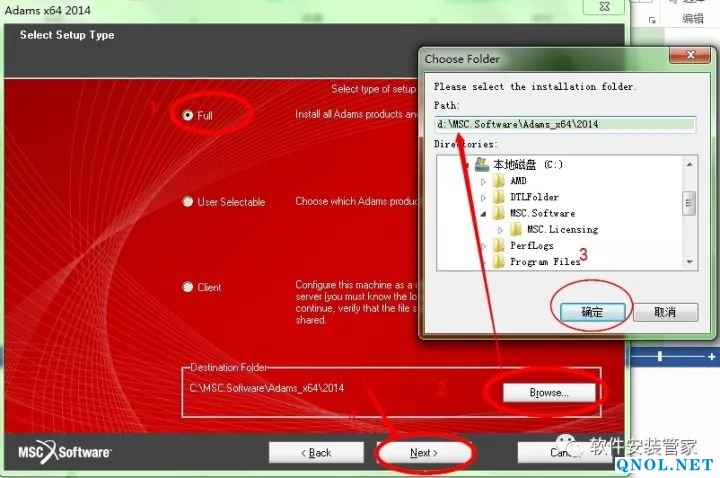Select the Full setup type radio button
The width and height of the screenshot is (720, 478).
coord(188,115)
